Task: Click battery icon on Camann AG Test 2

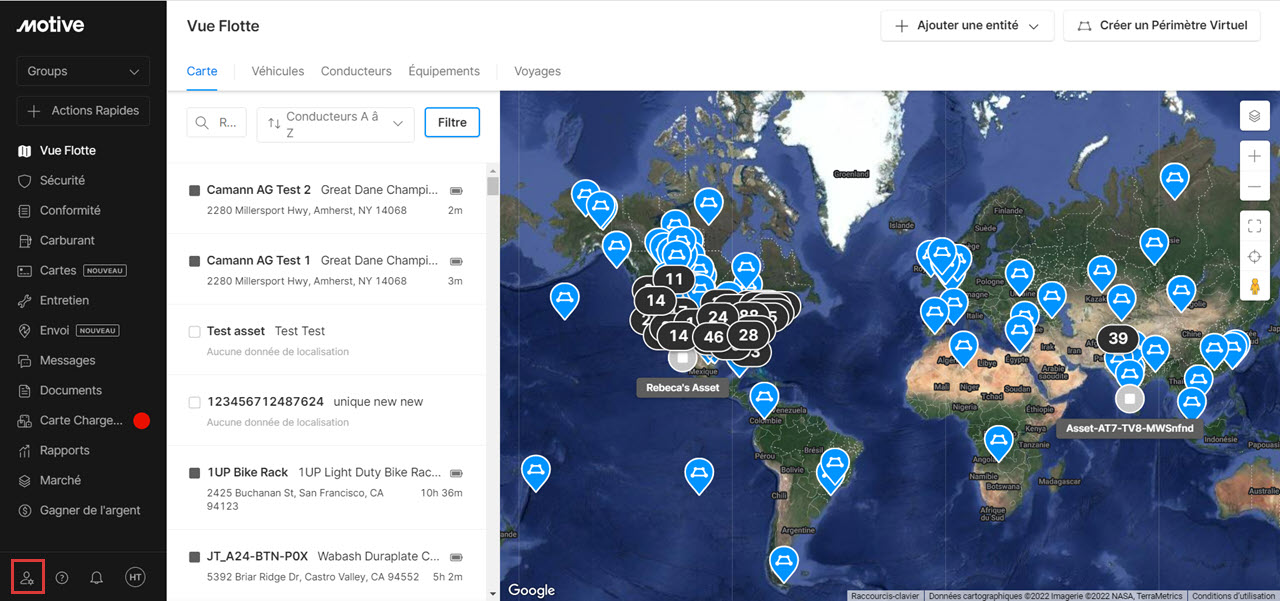Action: pos(456,190)
